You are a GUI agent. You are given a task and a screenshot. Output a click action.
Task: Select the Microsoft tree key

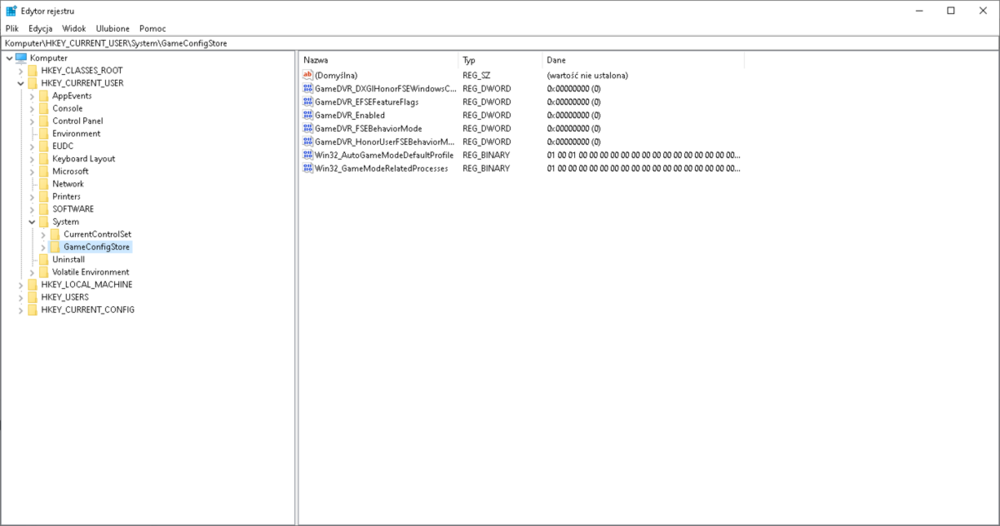(x=70, y=172)
